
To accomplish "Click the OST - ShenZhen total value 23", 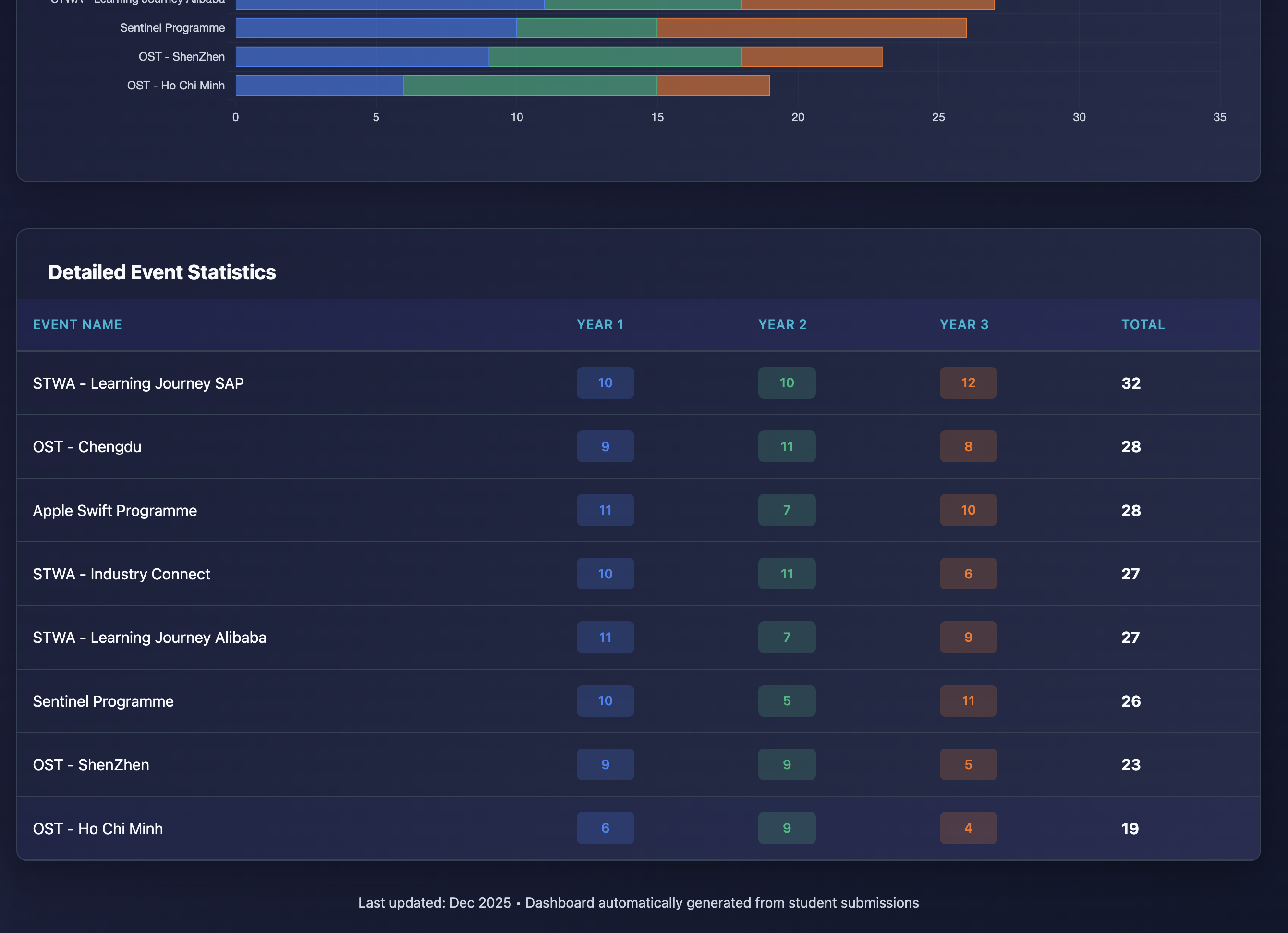I will [1130, 765].
